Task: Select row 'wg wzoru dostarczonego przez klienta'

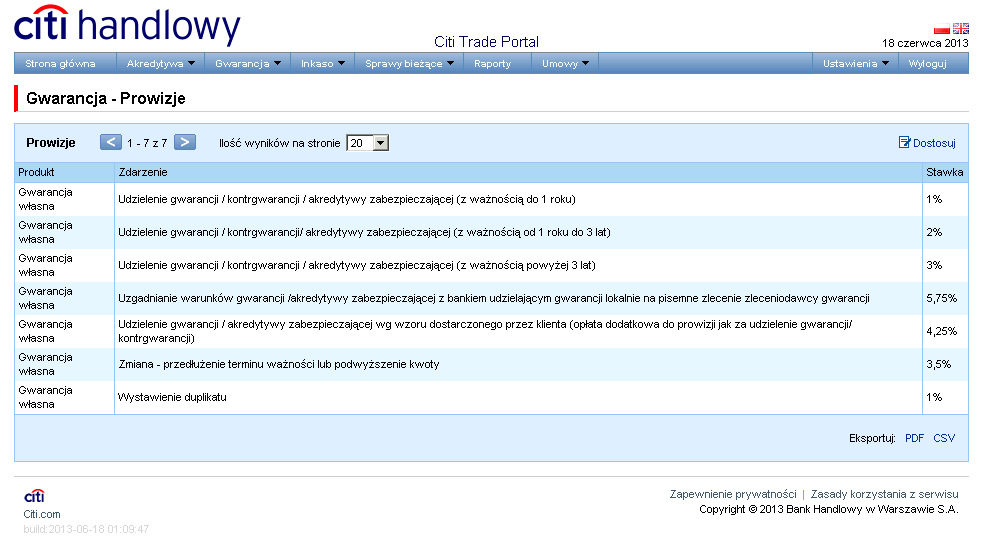Action: pyautogui.click(x=491, y=331)
